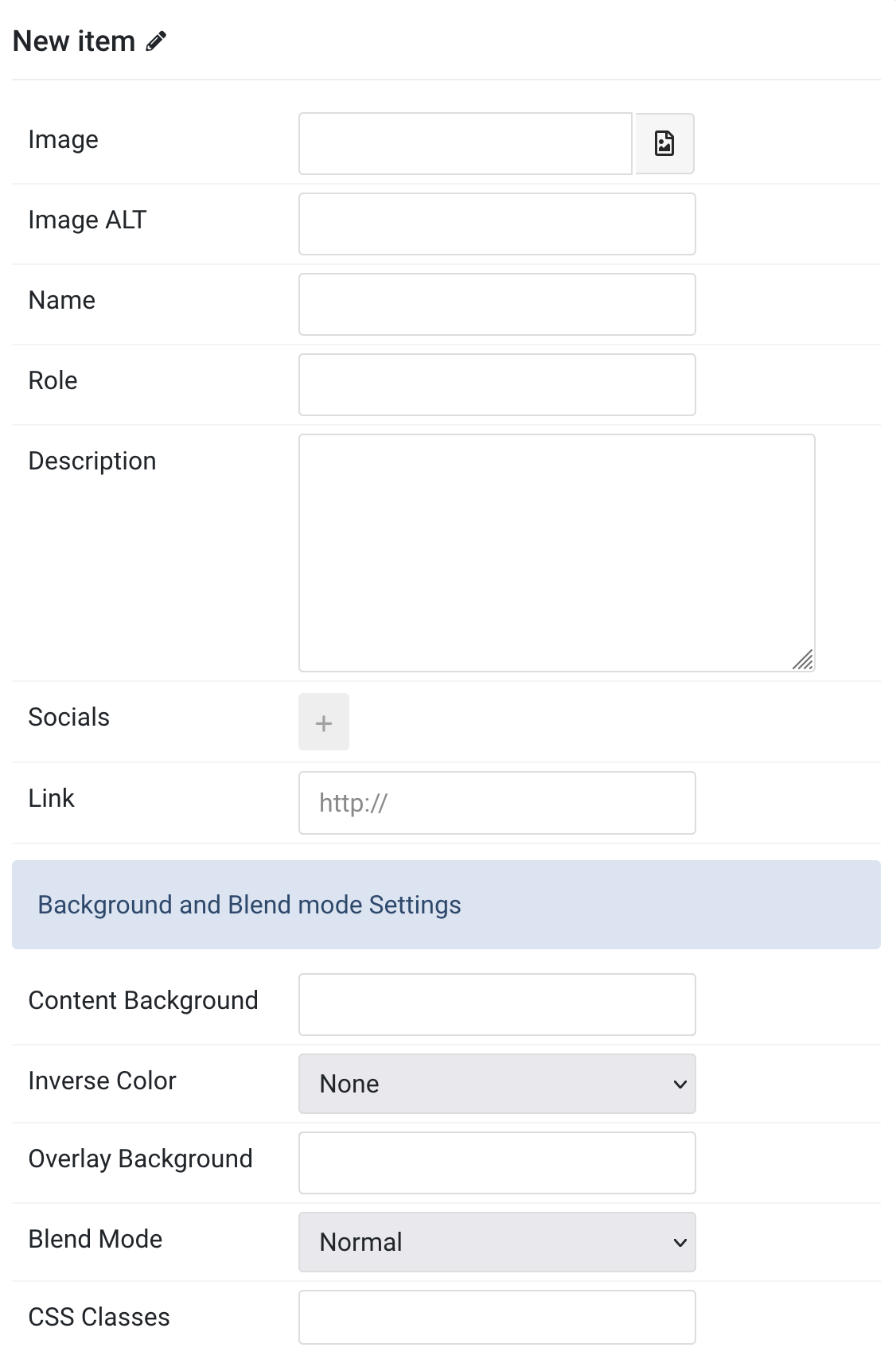Select the Role input box
This screenshot has width=896, height=1367.
pyautogui.click(x=497, y=384)
